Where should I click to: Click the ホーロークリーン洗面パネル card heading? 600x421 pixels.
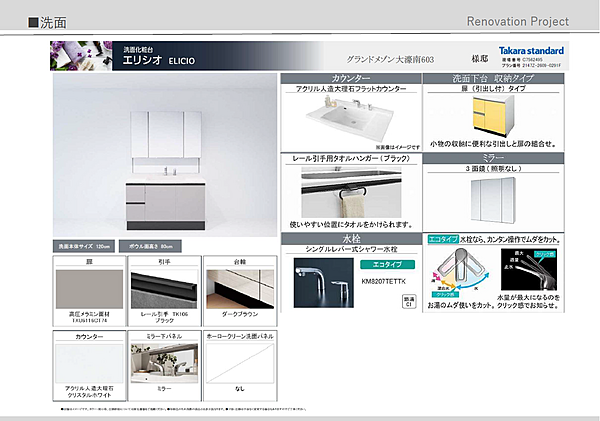click(240, 336)
